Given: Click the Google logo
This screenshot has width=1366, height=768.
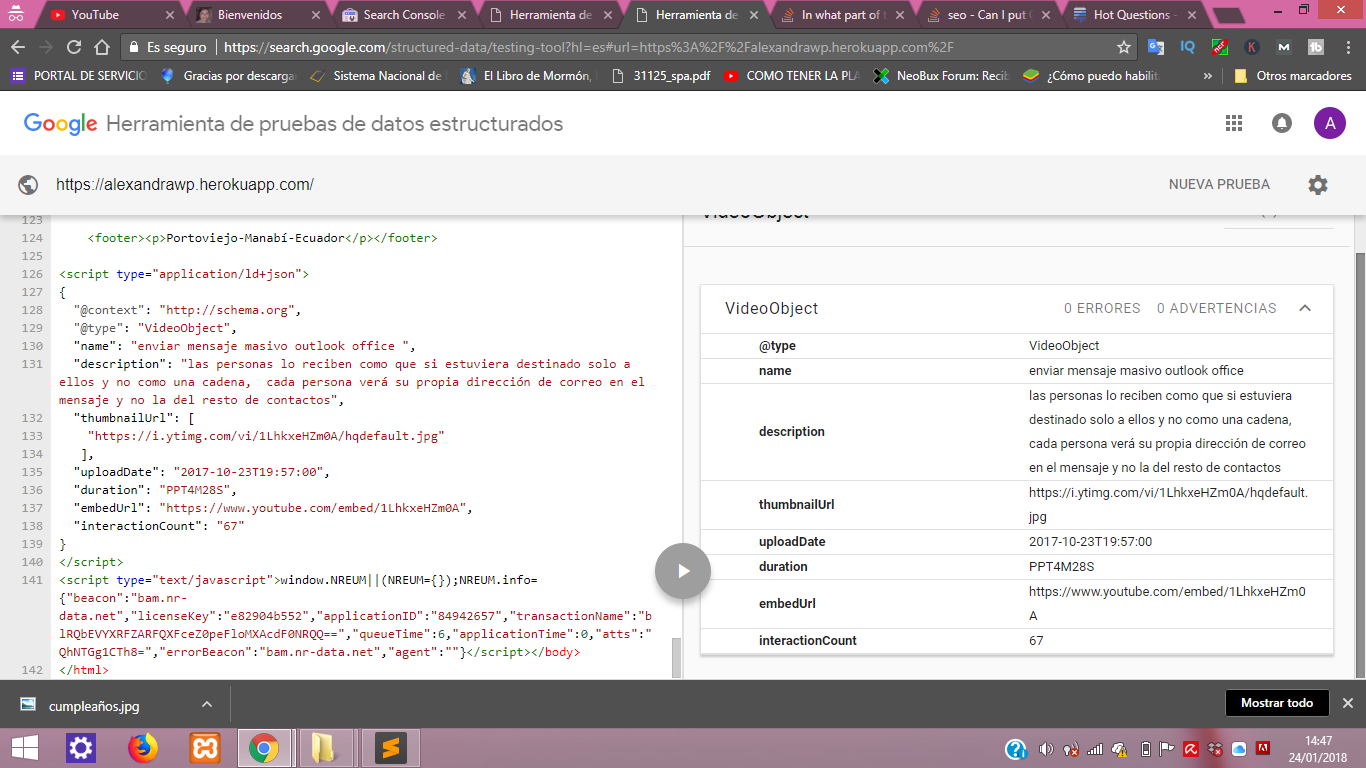Looking at the screenshot, I should (60, 124).
